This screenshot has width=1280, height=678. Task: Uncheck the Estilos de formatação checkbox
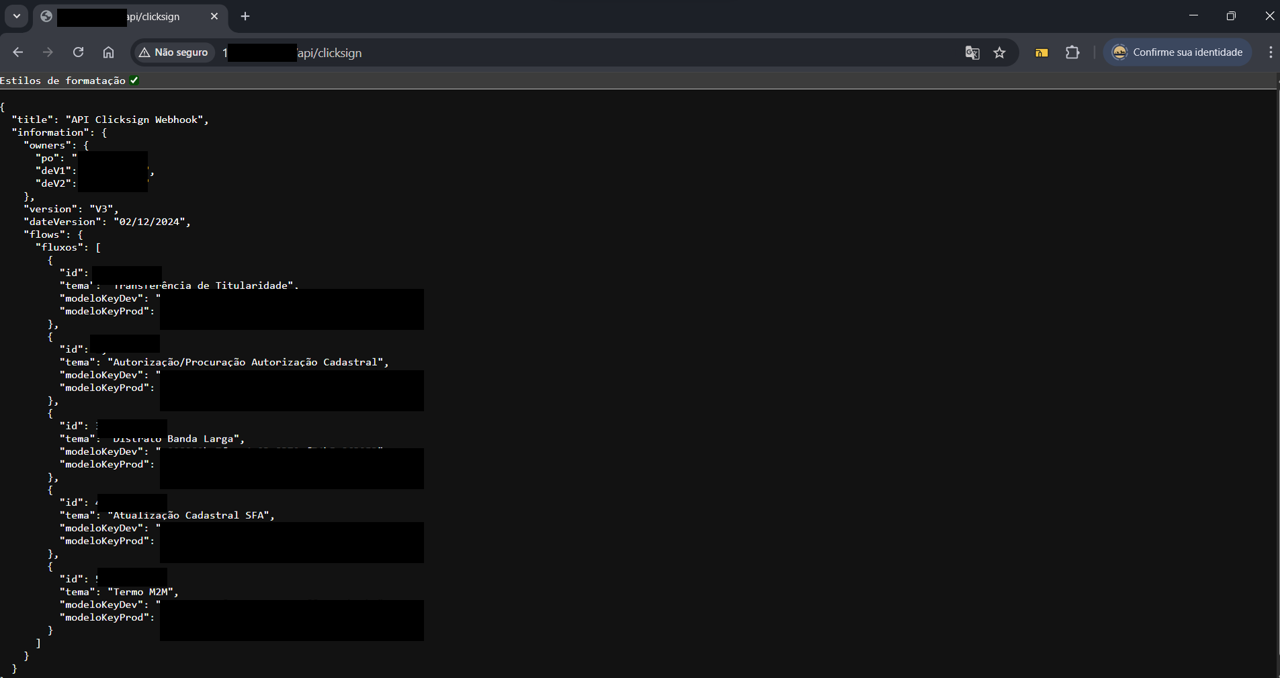pos(134,80)
